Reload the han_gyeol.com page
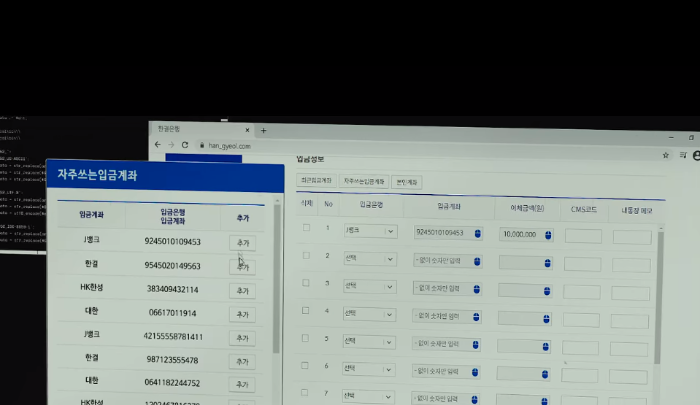Image resolution: width=700 pixels, height=405 pixels. point(185,145)
